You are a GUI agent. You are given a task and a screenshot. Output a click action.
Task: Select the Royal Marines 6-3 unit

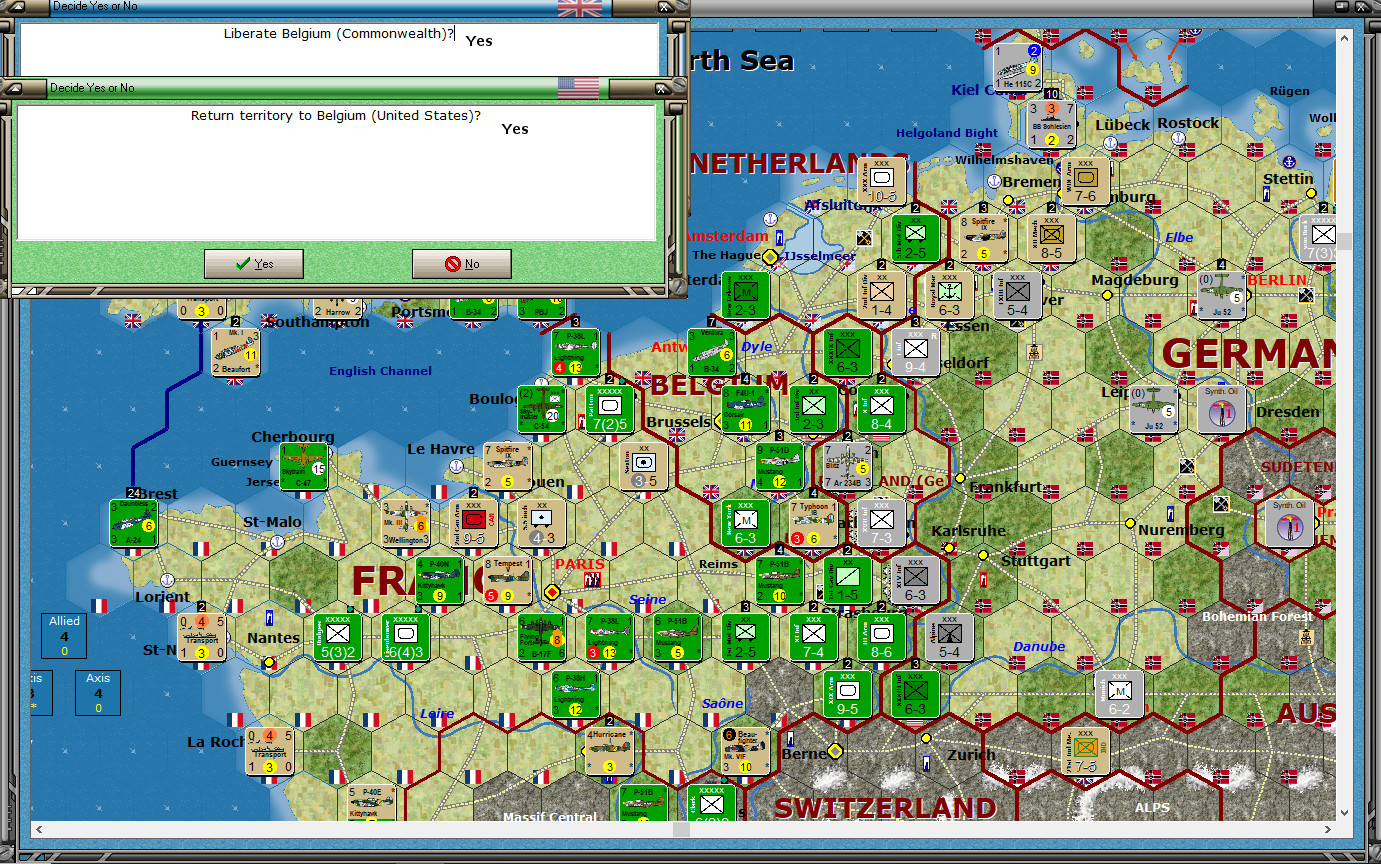(x=950, y=295)
